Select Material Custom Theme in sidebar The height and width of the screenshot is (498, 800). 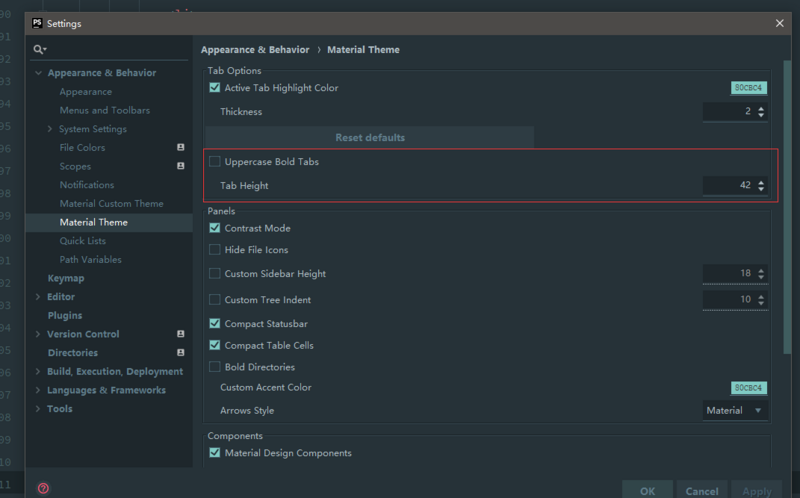coord(111,204)
